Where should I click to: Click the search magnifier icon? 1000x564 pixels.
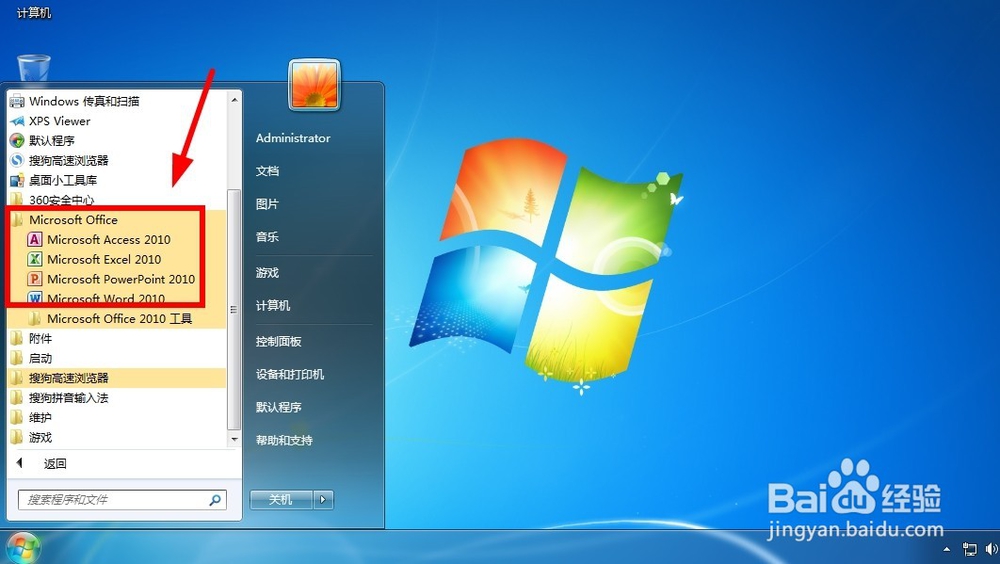tap(215, 500)
